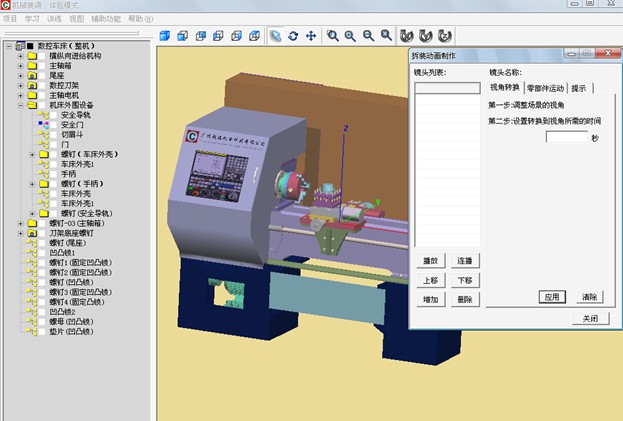623x421 pixels.
Task: Select 安全门 item in the tree
Action: [x=72, y=124]
